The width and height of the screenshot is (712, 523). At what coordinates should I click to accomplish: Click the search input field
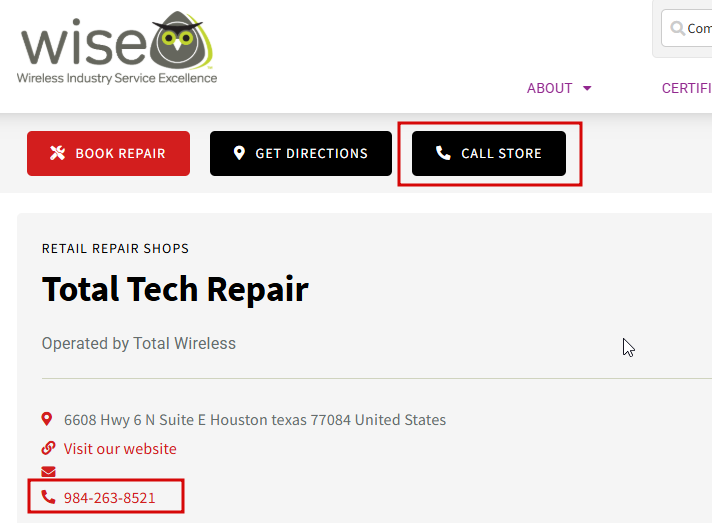click(x=687, y=28)
